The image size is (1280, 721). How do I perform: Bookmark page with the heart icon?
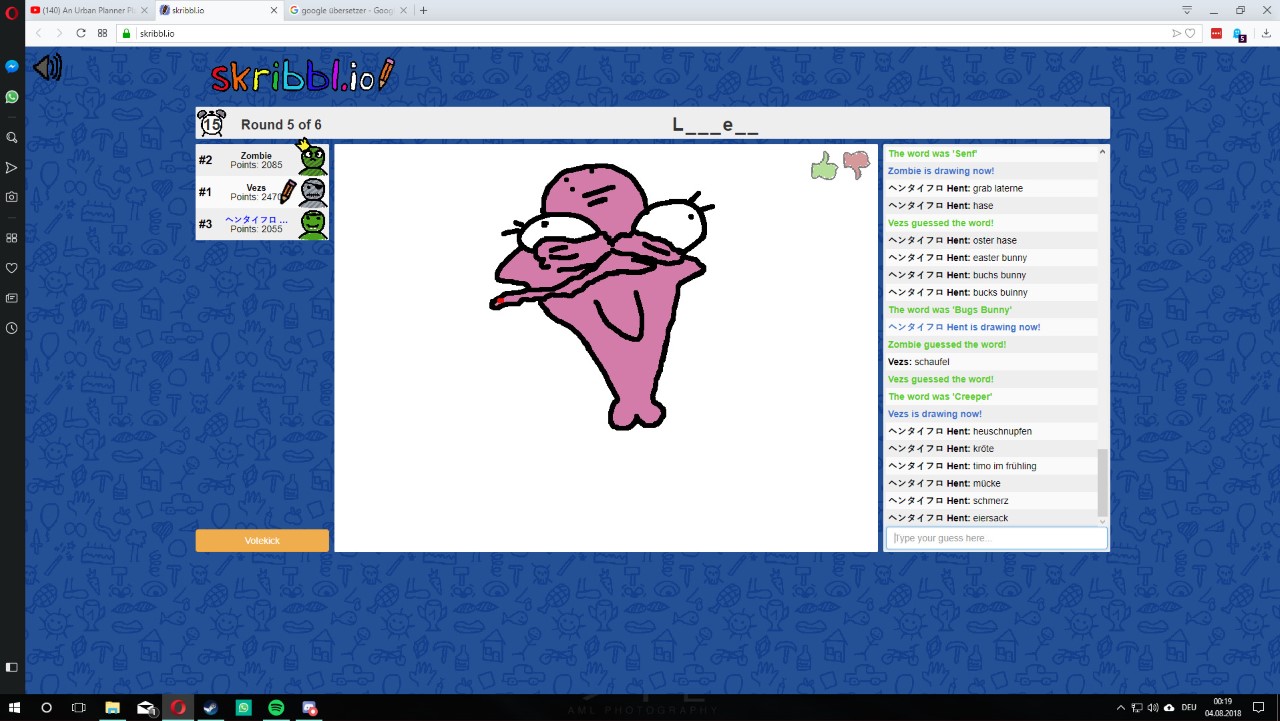(1190, 33)
